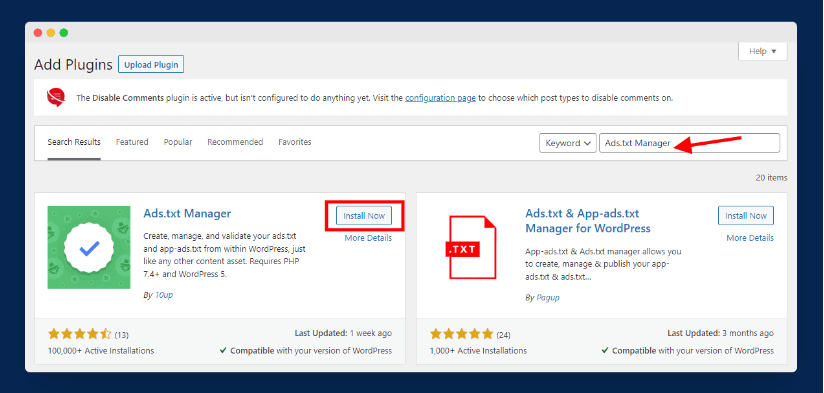Open More Details for Ads.txt Manager
This screenshot has height=393, width=824.
368,238
